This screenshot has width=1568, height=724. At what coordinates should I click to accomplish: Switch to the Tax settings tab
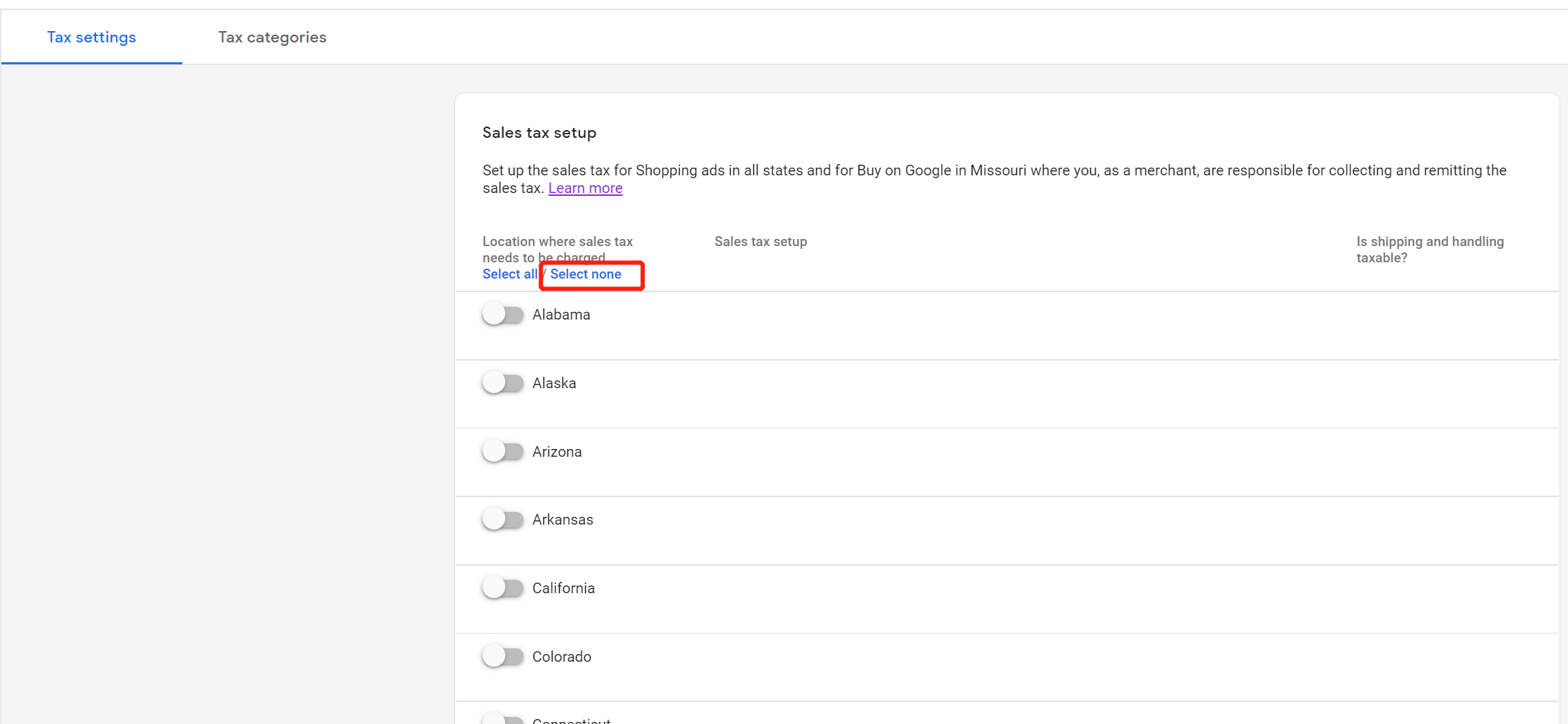91,37
